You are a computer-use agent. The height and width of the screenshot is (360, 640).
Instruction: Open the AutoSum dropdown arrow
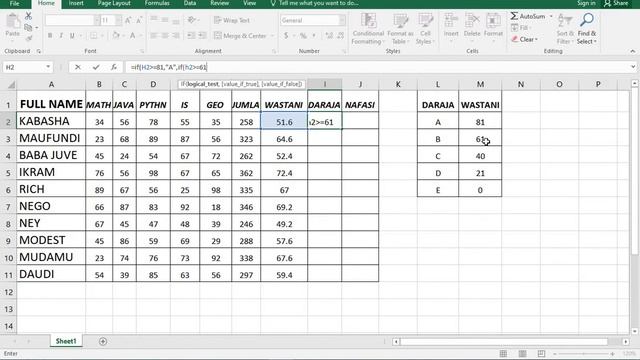click(x=551, y=16)
